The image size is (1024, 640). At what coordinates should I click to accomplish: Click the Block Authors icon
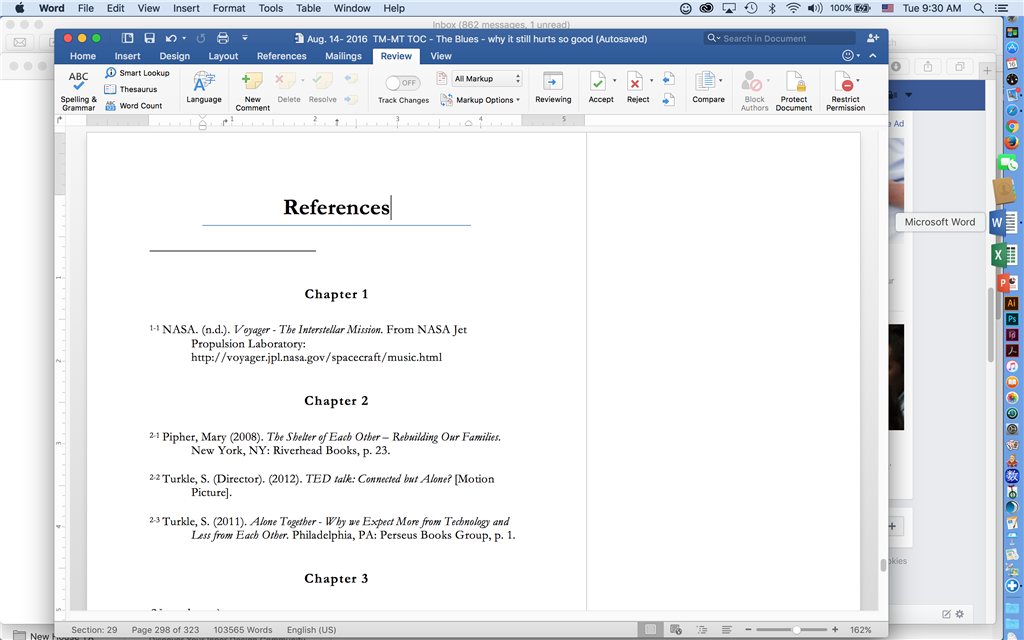(x=752, y=82)
